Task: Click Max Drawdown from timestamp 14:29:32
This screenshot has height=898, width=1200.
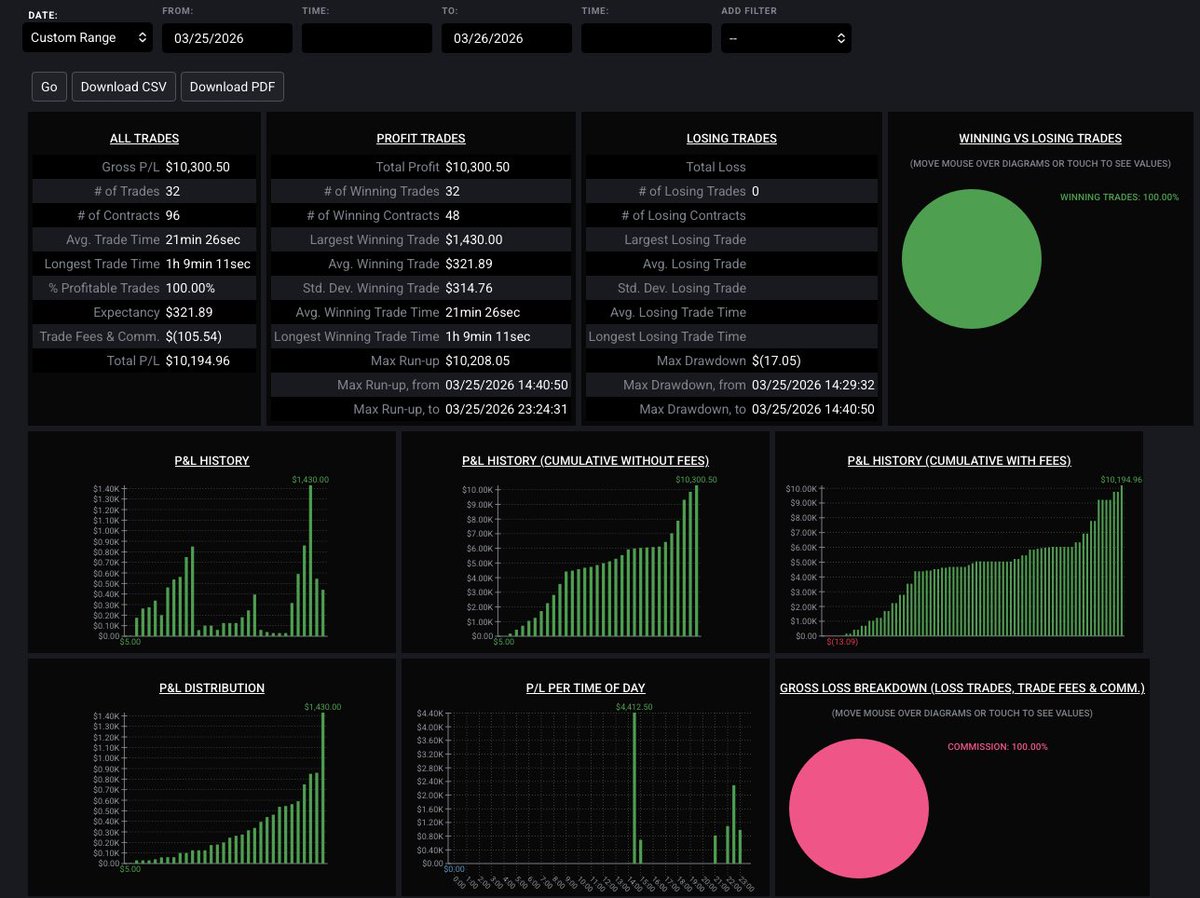Action: [813, 385]
